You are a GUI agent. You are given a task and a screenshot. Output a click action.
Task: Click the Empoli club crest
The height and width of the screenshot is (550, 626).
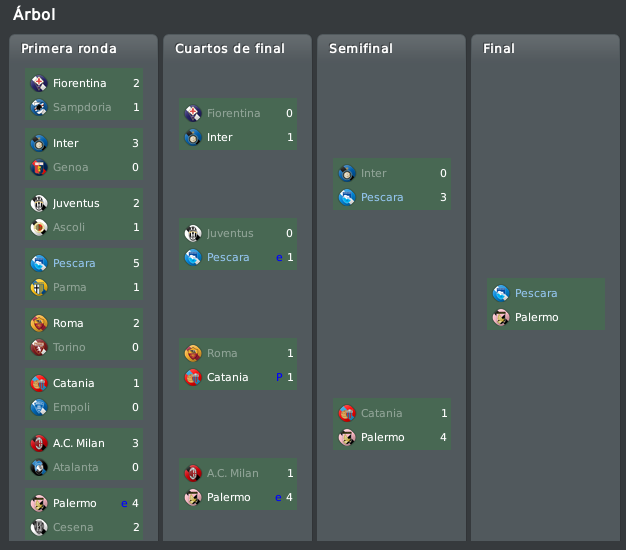(x=39, y=408)
